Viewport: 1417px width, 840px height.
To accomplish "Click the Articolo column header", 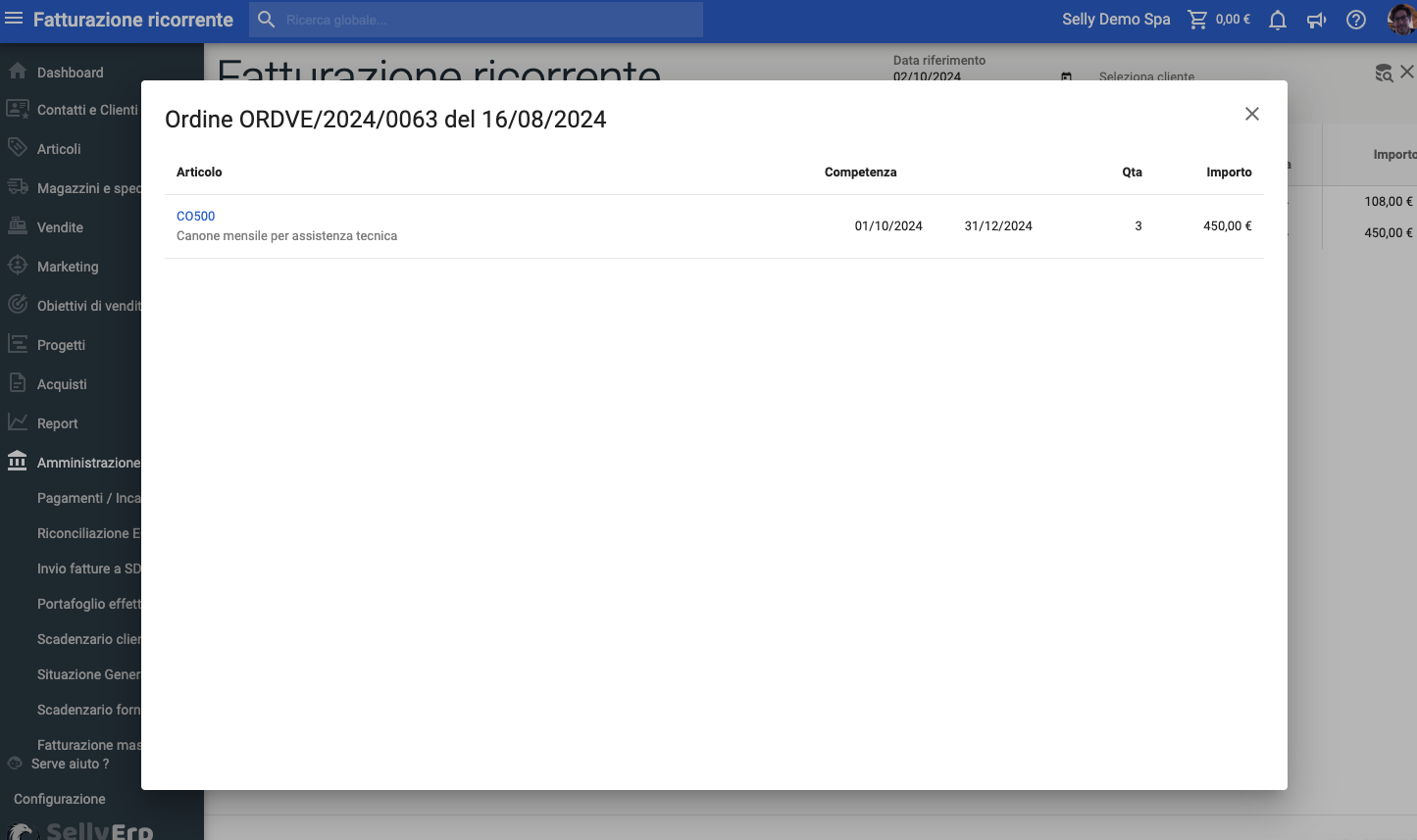I will [x=199, y=172].
